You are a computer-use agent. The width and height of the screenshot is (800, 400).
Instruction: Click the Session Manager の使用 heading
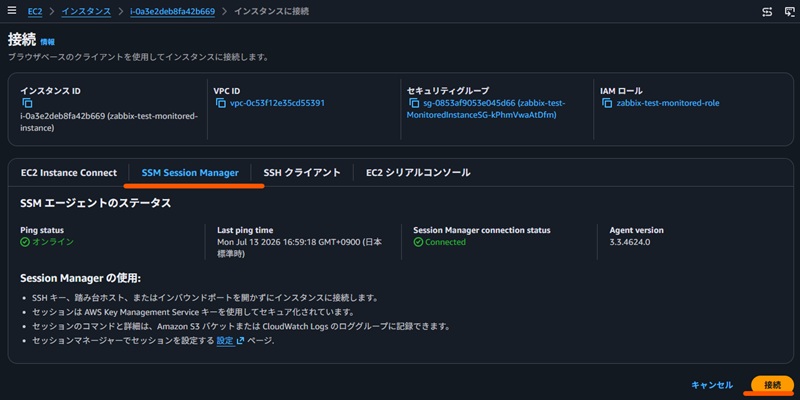click(x=81, y=279)
